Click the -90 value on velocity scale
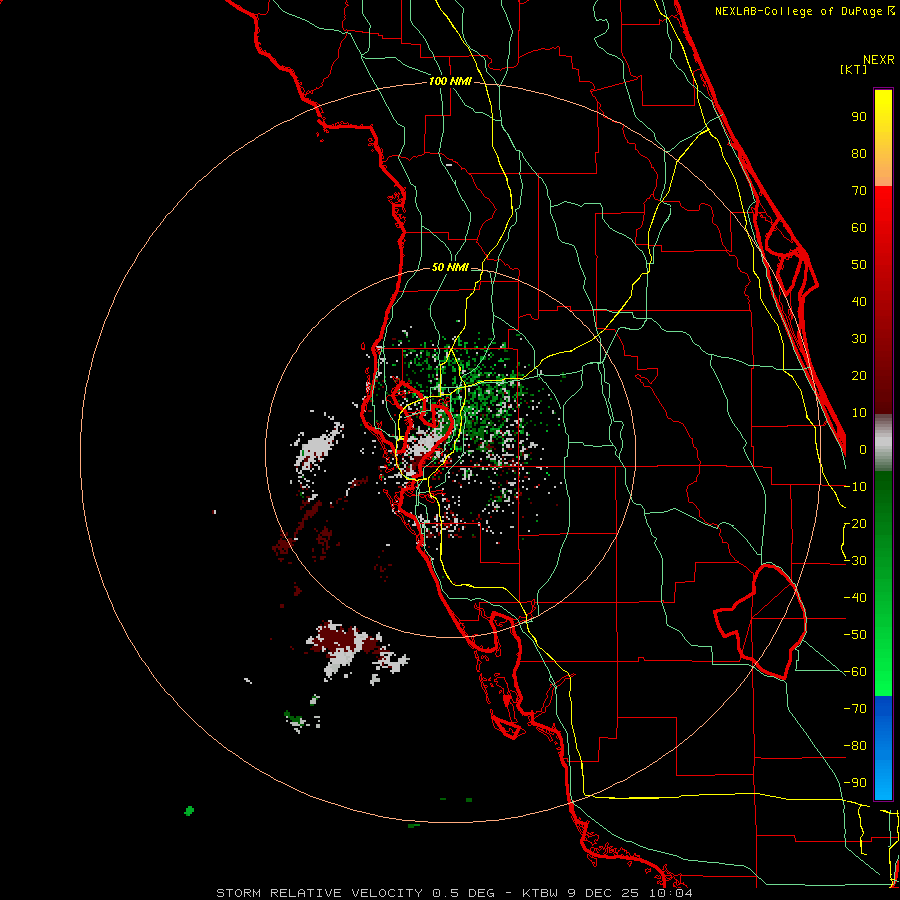 point(855,783)
